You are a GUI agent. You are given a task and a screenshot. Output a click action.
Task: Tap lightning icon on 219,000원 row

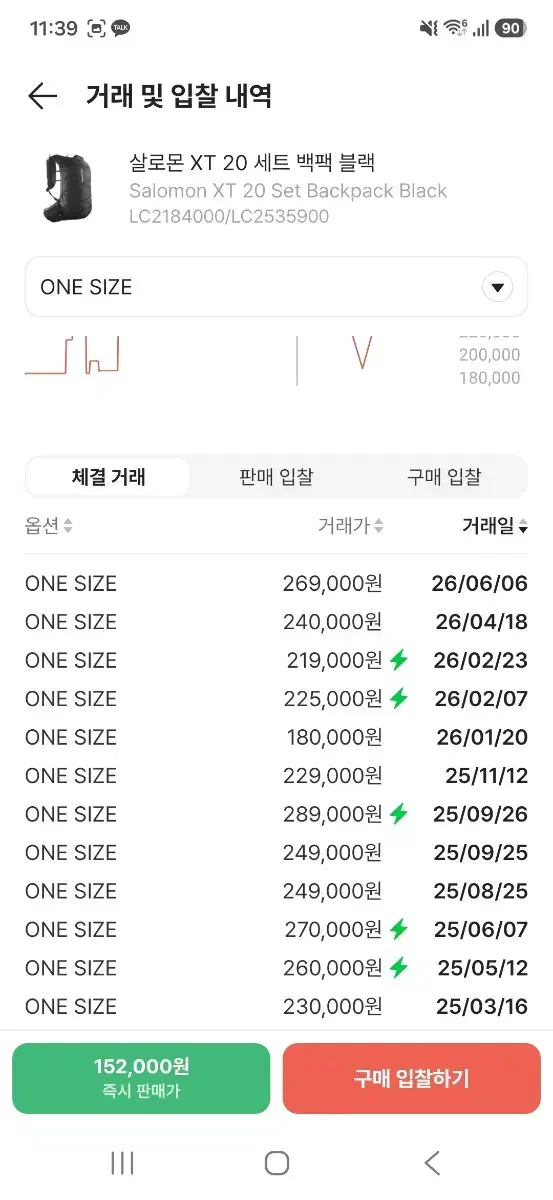click(x=399, y=660)
